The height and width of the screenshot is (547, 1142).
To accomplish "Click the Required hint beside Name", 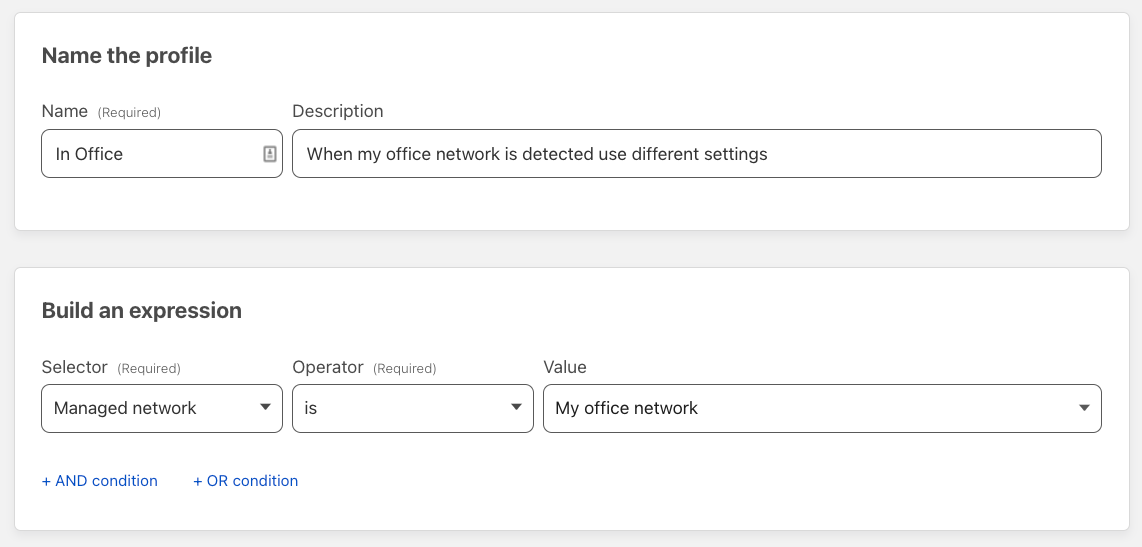I will pyautogui.click(x=129, y=113).
